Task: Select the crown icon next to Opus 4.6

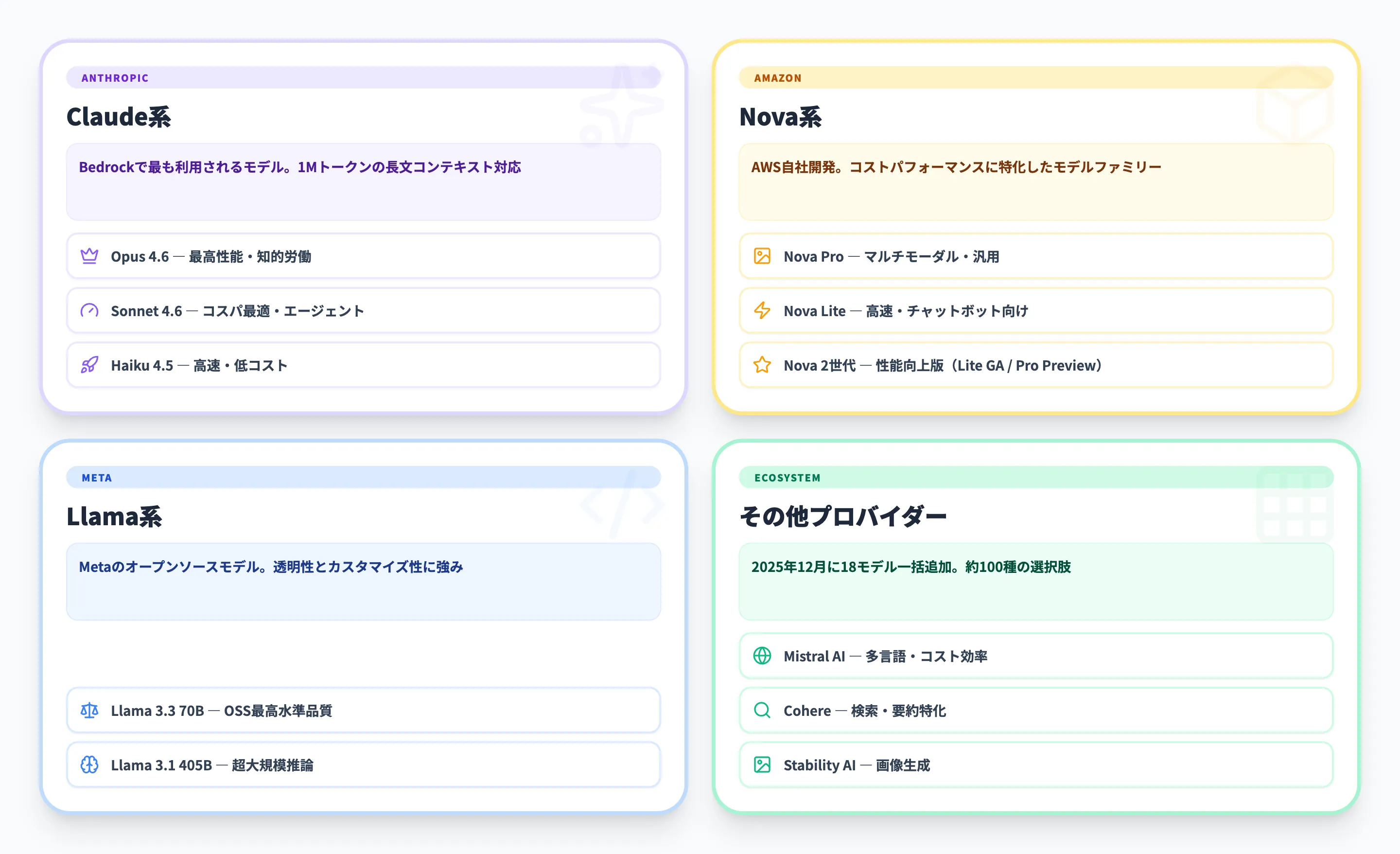Action: click(x=89, y=256)
